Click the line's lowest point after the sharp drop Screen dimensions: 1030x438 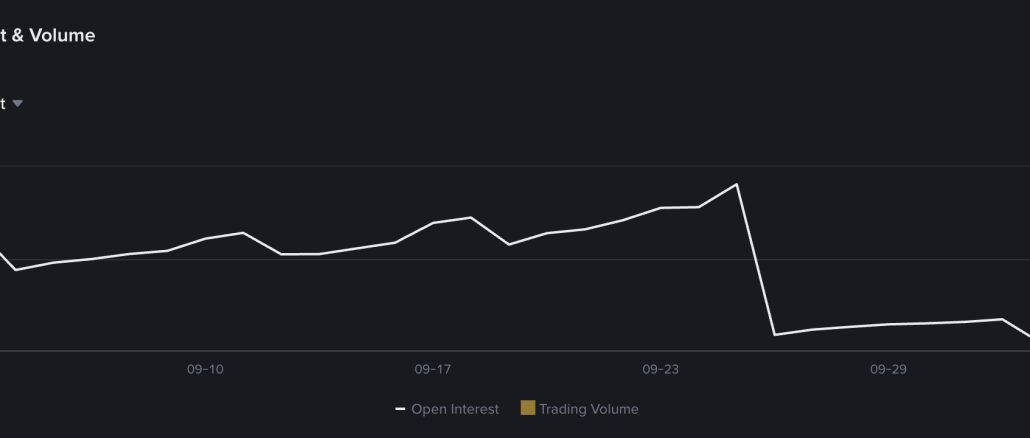(775, 335)
